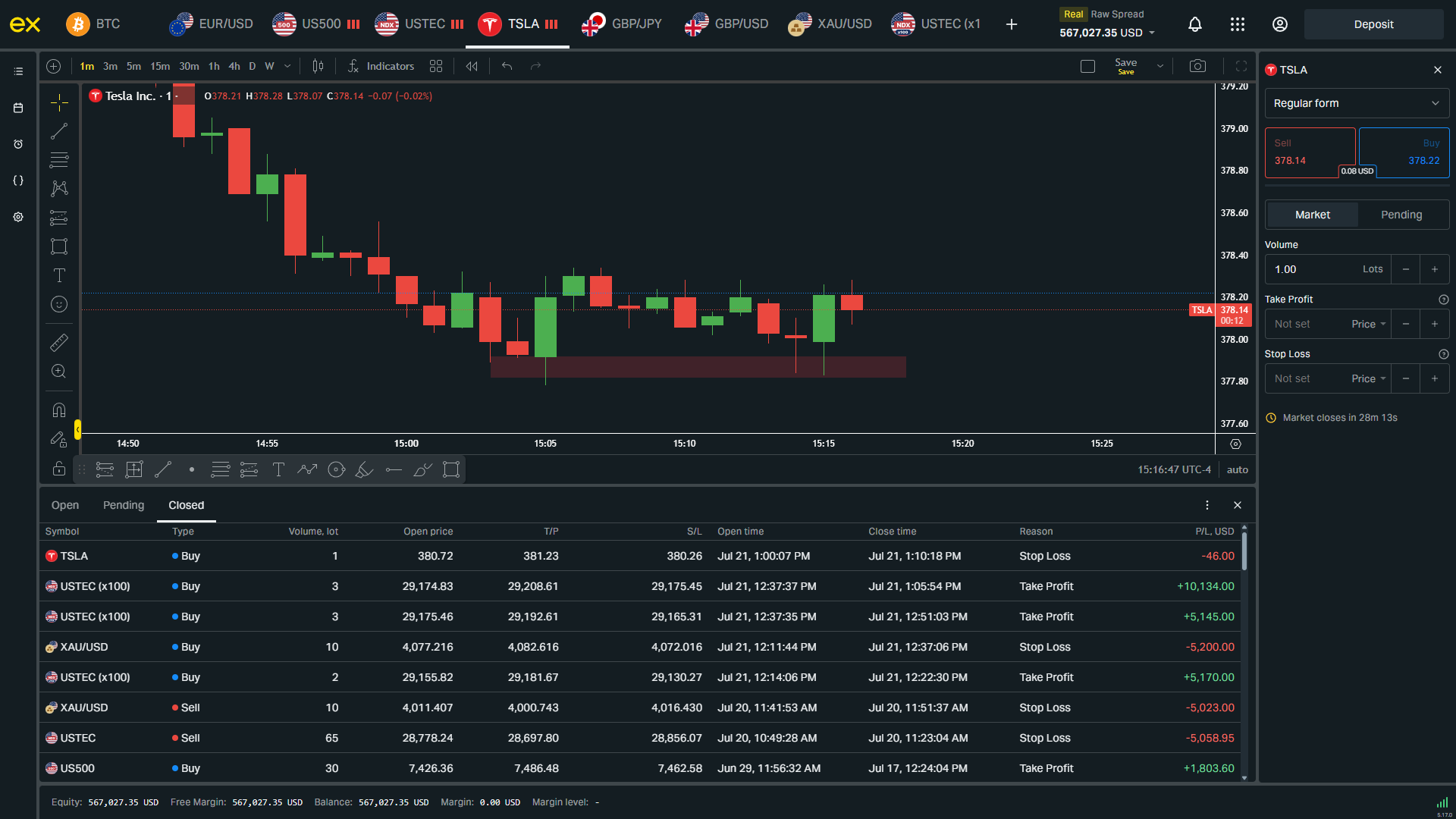Screen dimensions: 1456x819
Task: Open the apps grid menu
Action: pos(1238,24)
